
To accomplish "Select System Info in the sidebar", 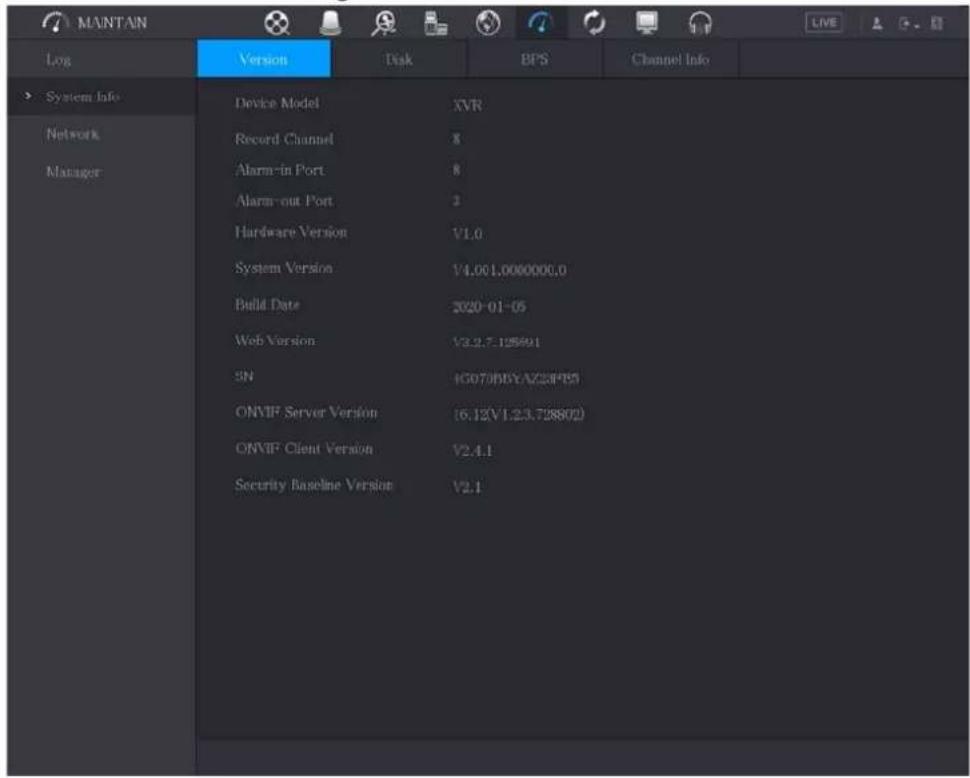I will (83, 97).
